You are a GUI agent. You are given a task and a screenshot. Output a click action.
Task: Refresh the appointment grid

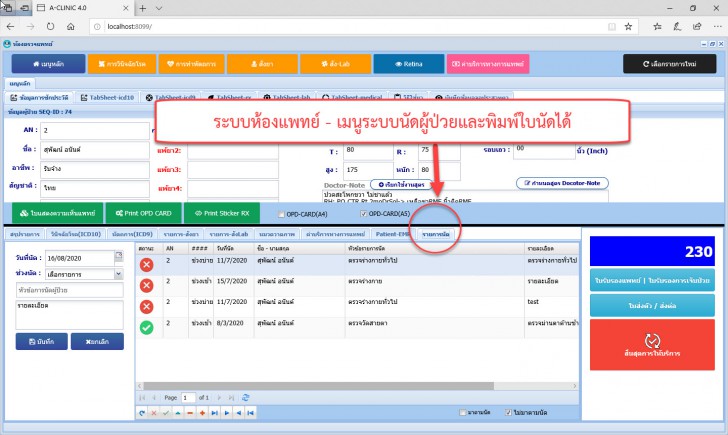click(246, 397)
